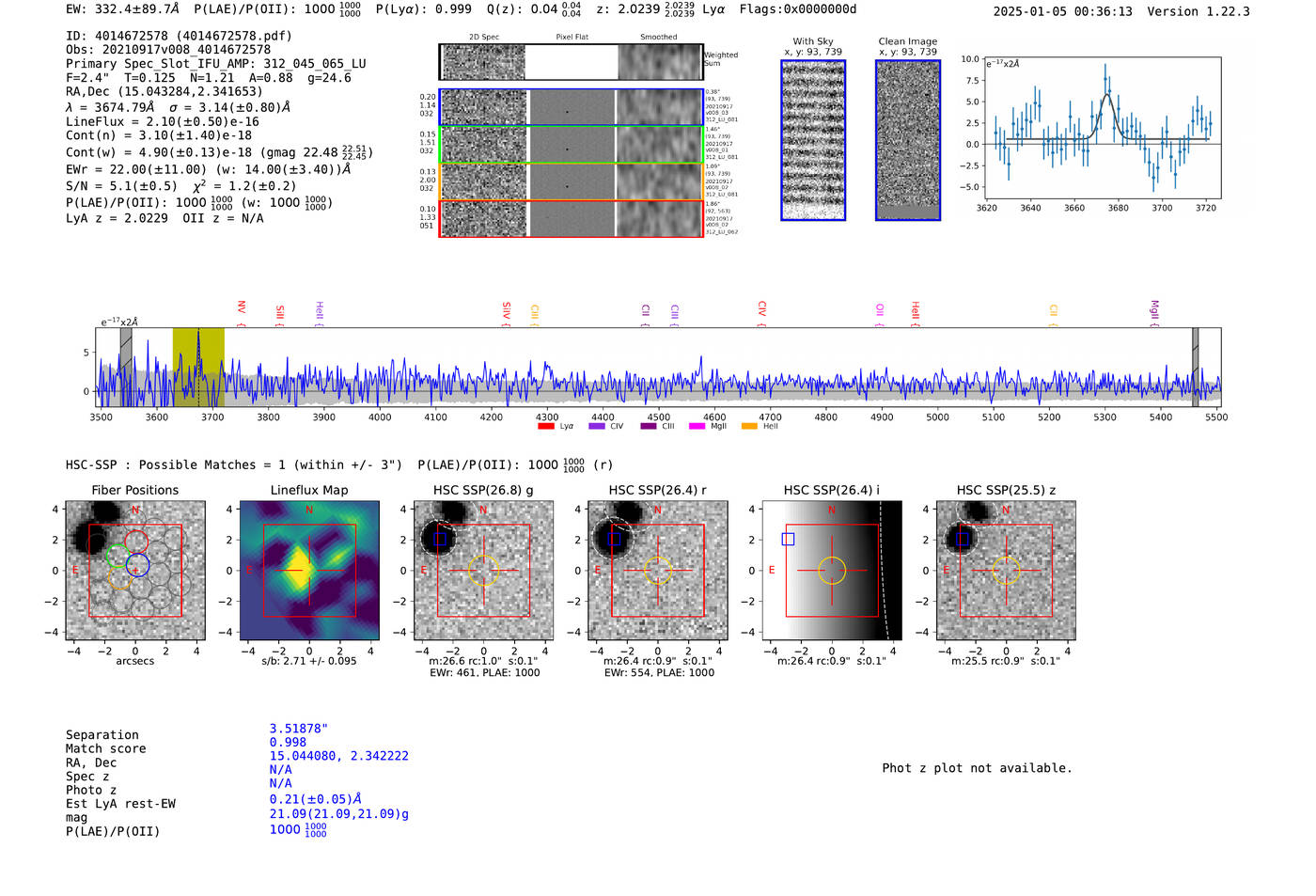Select the MgII magenta legend swatch

pyautogui.click(x=697, y=426)
